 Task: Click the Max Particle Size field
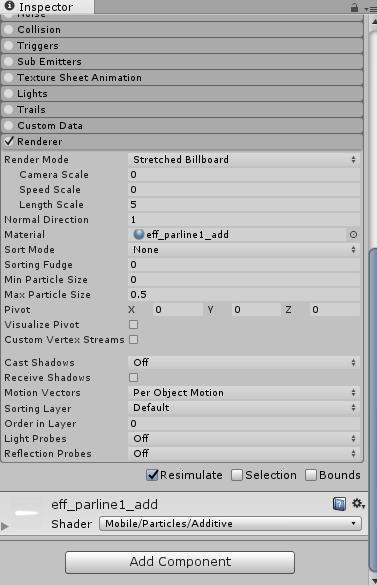point(244,294)
